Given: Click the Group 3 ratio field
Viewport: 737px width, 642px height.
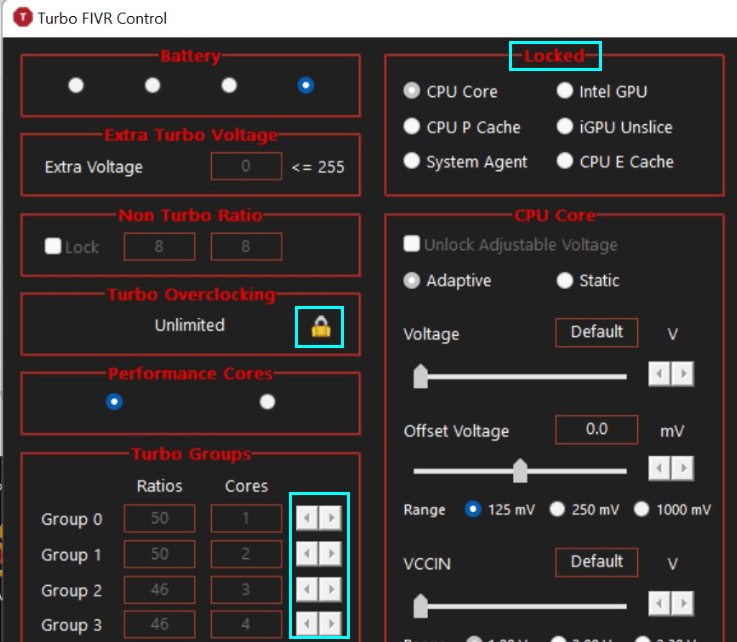Looking at the screenshot, I should (x=159, y=624).
